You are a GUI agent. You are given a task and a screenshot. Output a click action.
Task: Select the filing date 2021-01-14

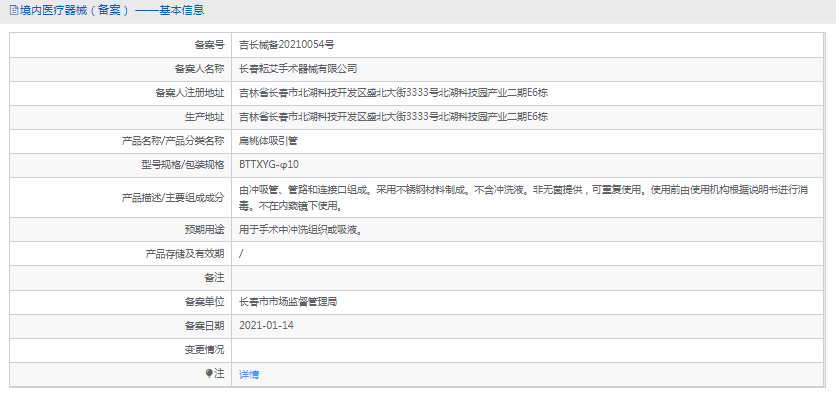point(267,325)
